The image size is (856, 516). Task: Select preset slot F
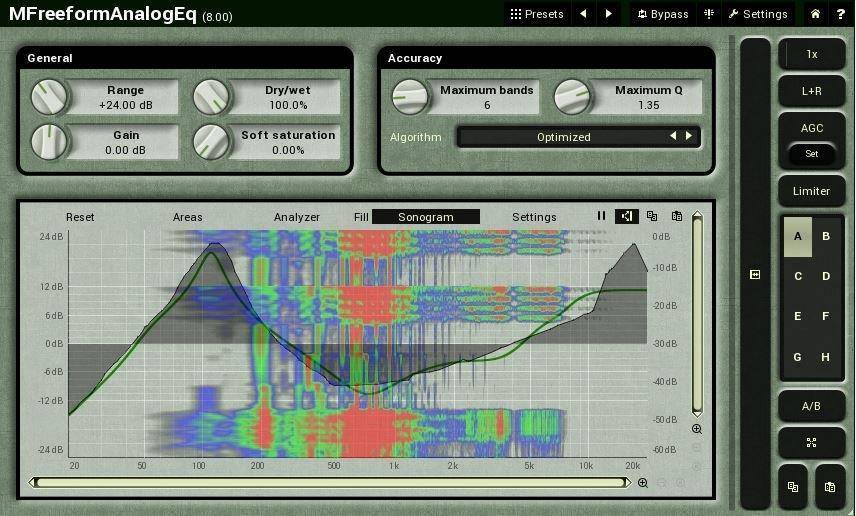point(826,316)
